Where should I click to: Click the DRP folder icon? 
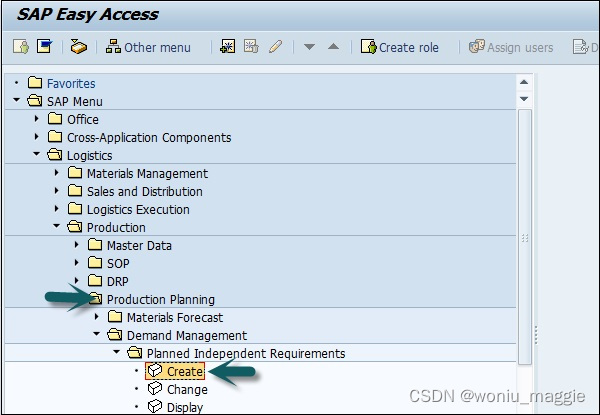(x=95, y=280)
